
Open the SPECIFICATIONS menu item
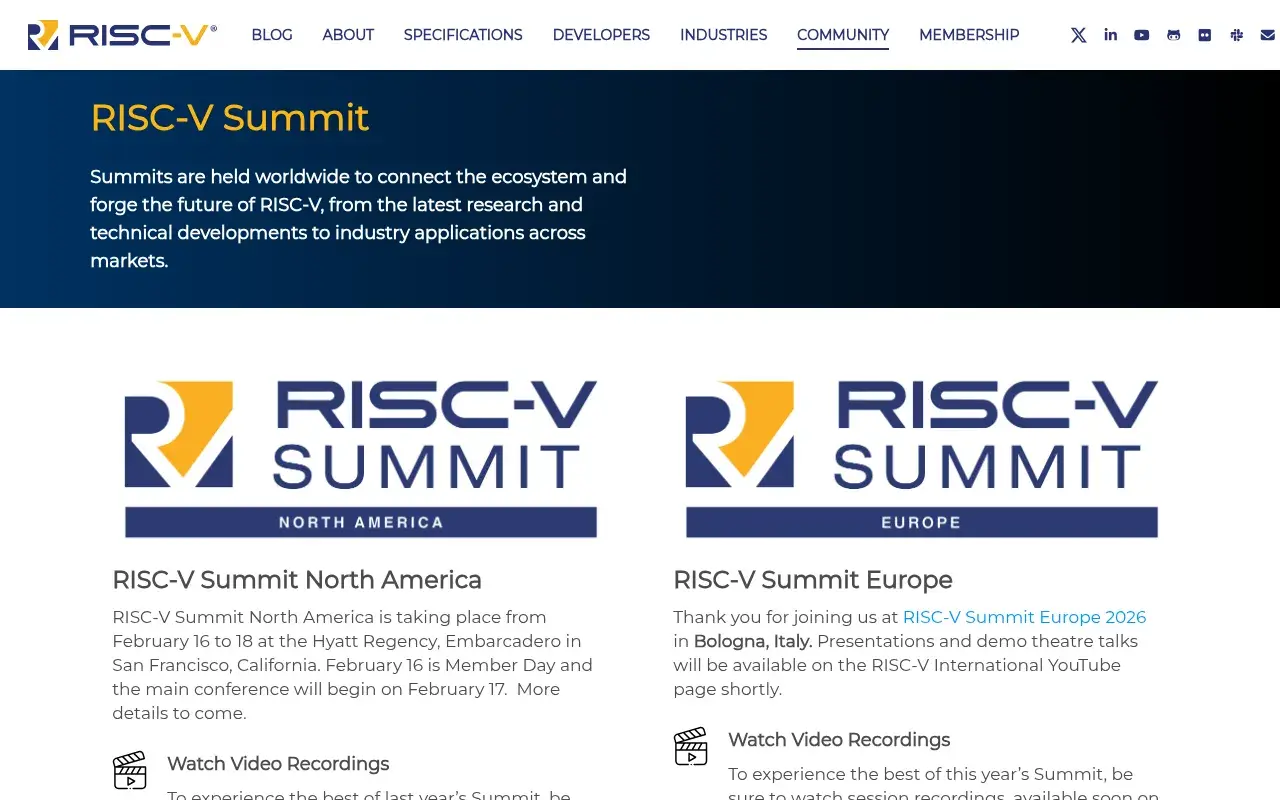pyautogui.click(x=463, y=35)
